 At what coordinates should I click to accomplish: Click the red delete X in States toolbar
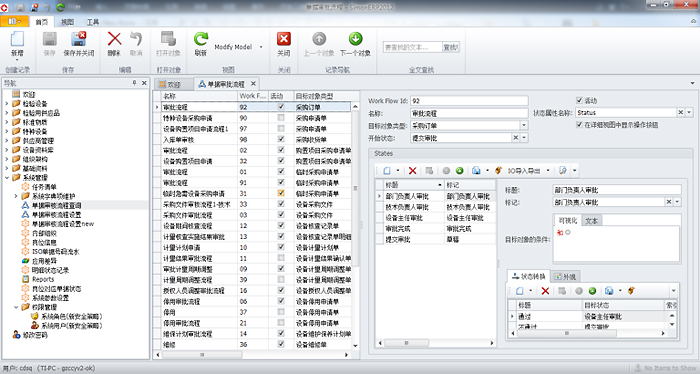tap(412, 170)
